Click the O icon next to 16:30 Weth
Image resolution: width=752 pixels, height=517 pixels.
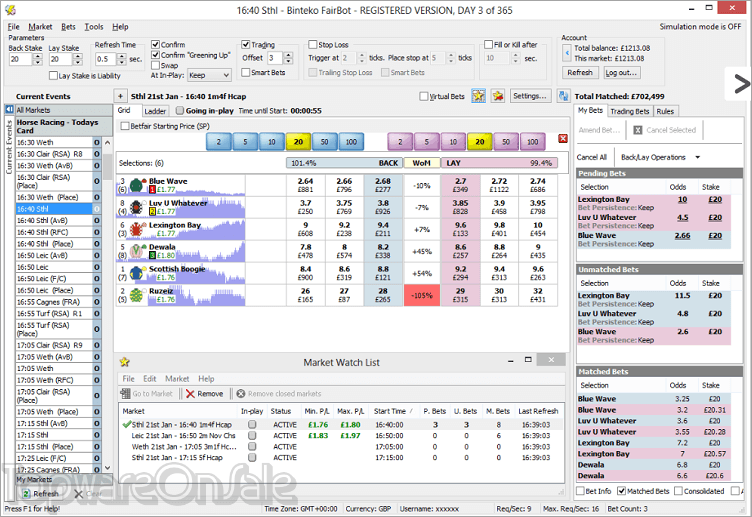(x=96, y=142)
